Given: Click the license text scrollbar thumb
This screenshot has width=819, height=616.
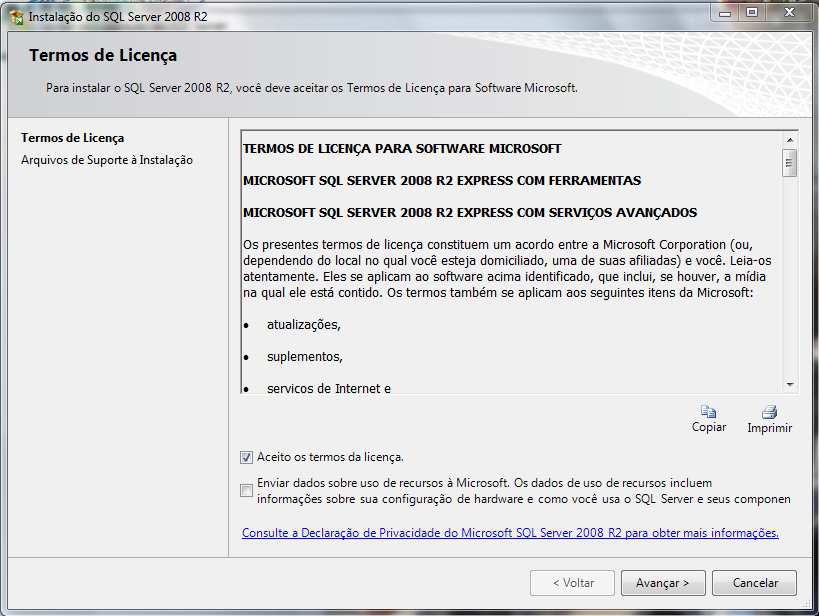Looking at the screenshot, I should click(790, 163).
